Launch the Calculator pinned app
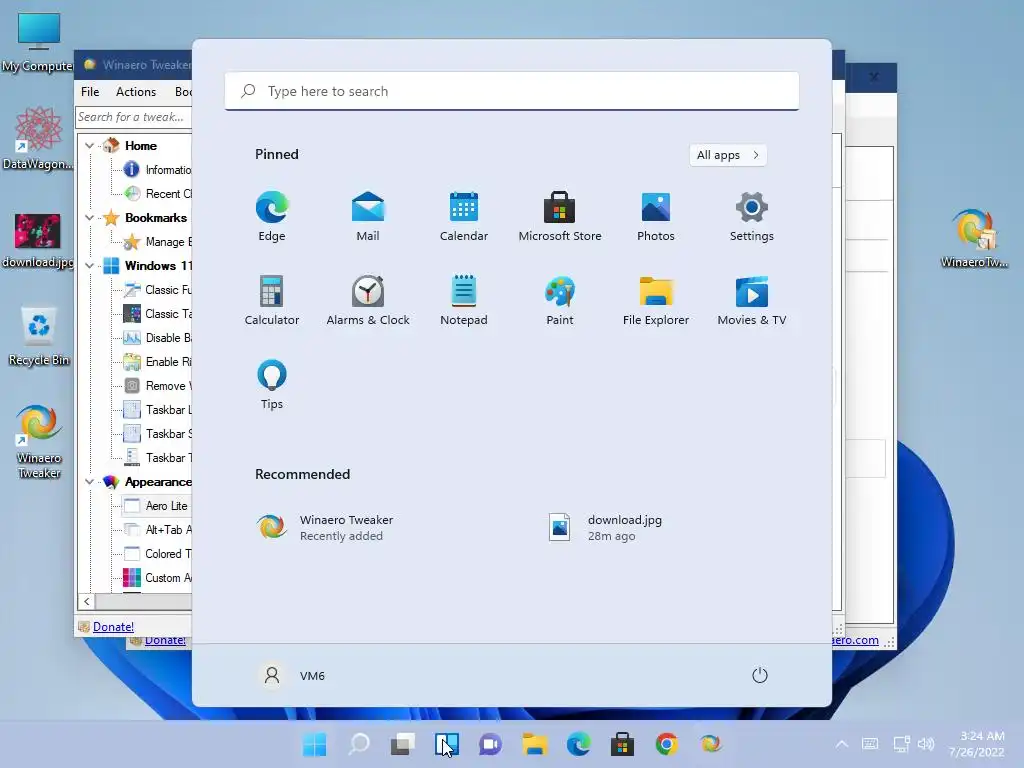Image resolution: width=1024 pixels, height=768 pixels. pos(272,300)
